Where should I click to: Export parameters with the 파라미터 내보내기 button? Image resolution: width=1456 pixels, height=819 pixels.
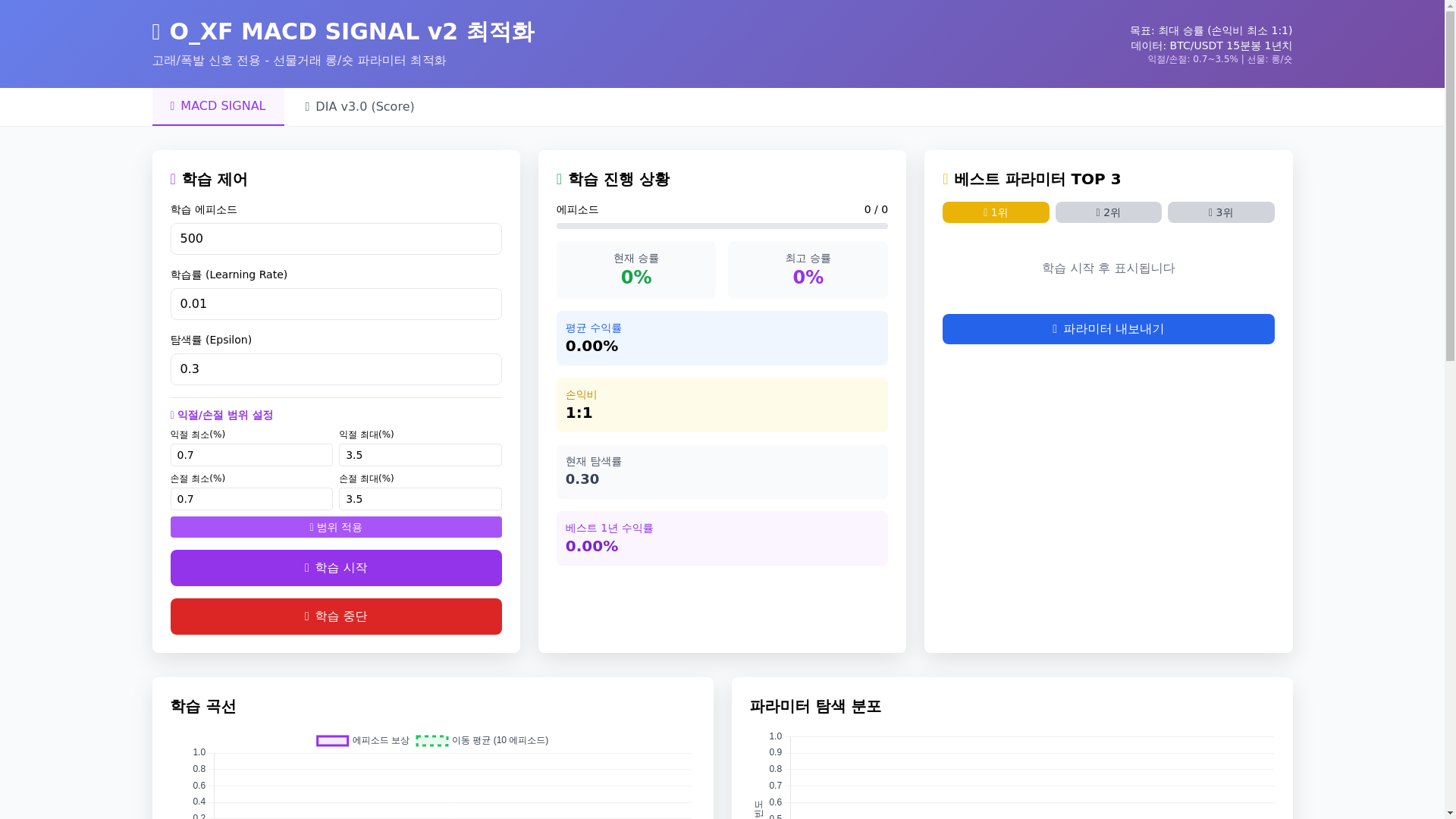[x=1108, y=329]
